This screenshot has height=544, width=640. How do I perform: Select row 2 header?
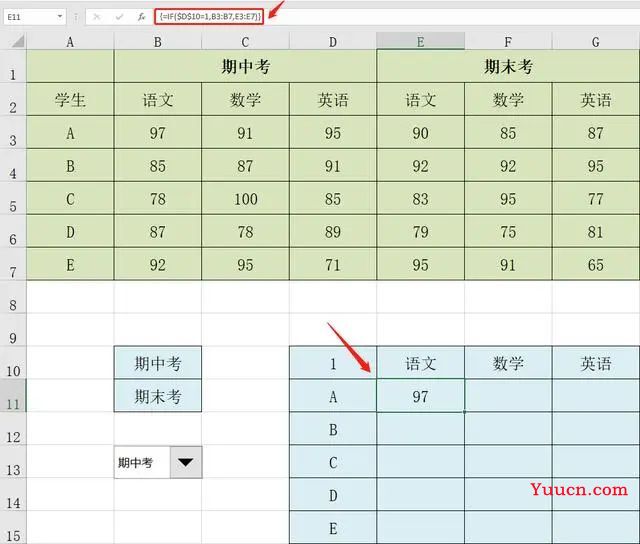tap(13, 100)
